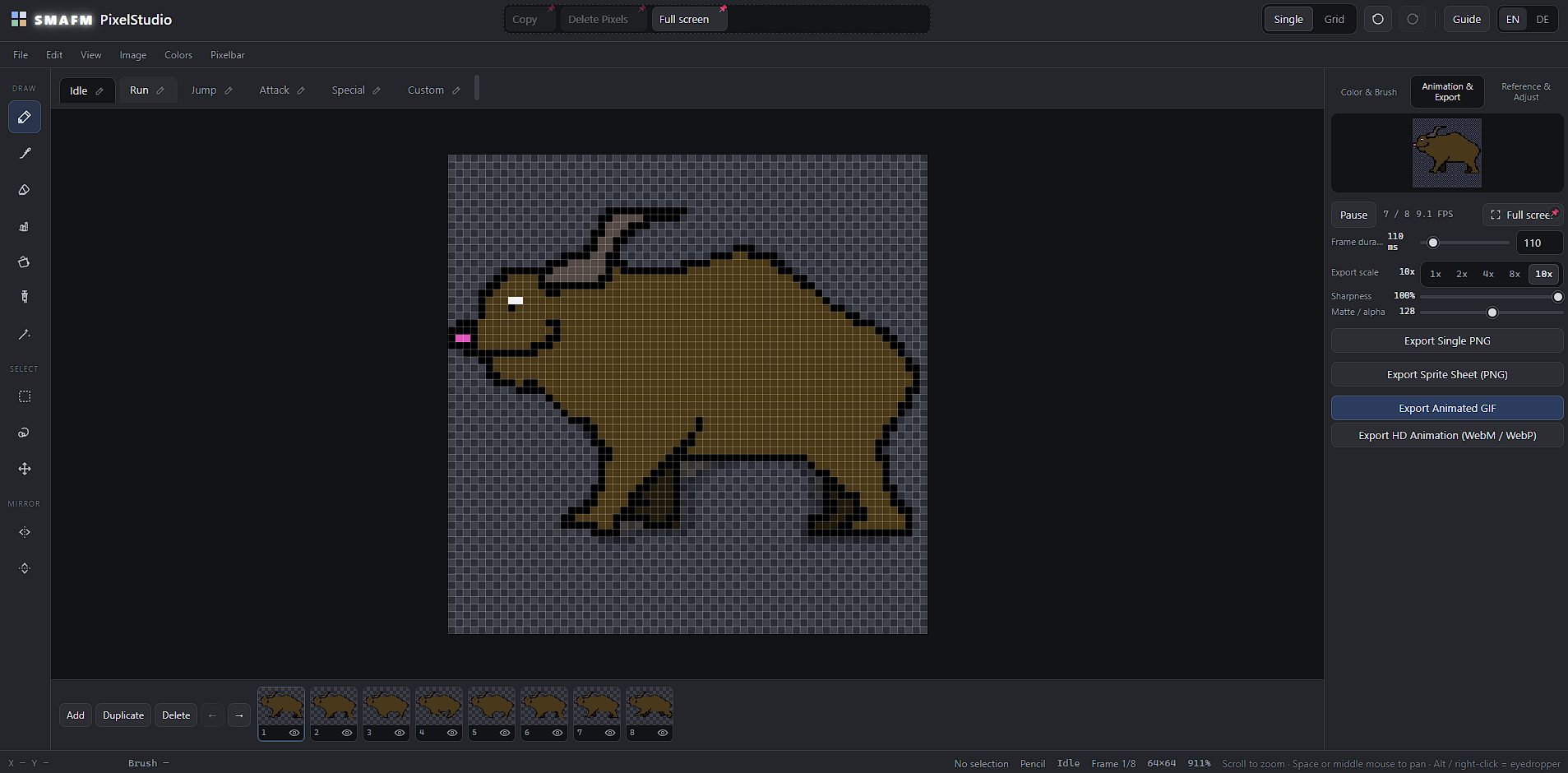The image size is (1568, 773).
Task: Select the rectangular marquee selection tool
Action: 25,396
